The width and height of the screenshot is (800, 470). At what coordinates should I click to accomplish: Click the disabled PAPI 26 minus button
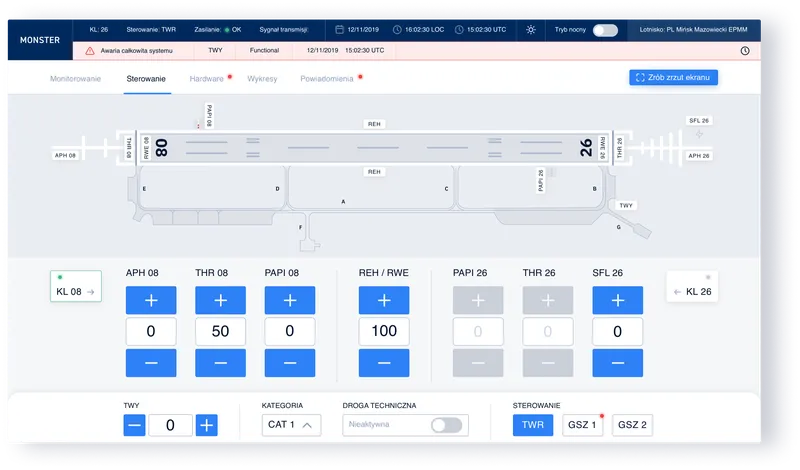click(x=478, y=363)
